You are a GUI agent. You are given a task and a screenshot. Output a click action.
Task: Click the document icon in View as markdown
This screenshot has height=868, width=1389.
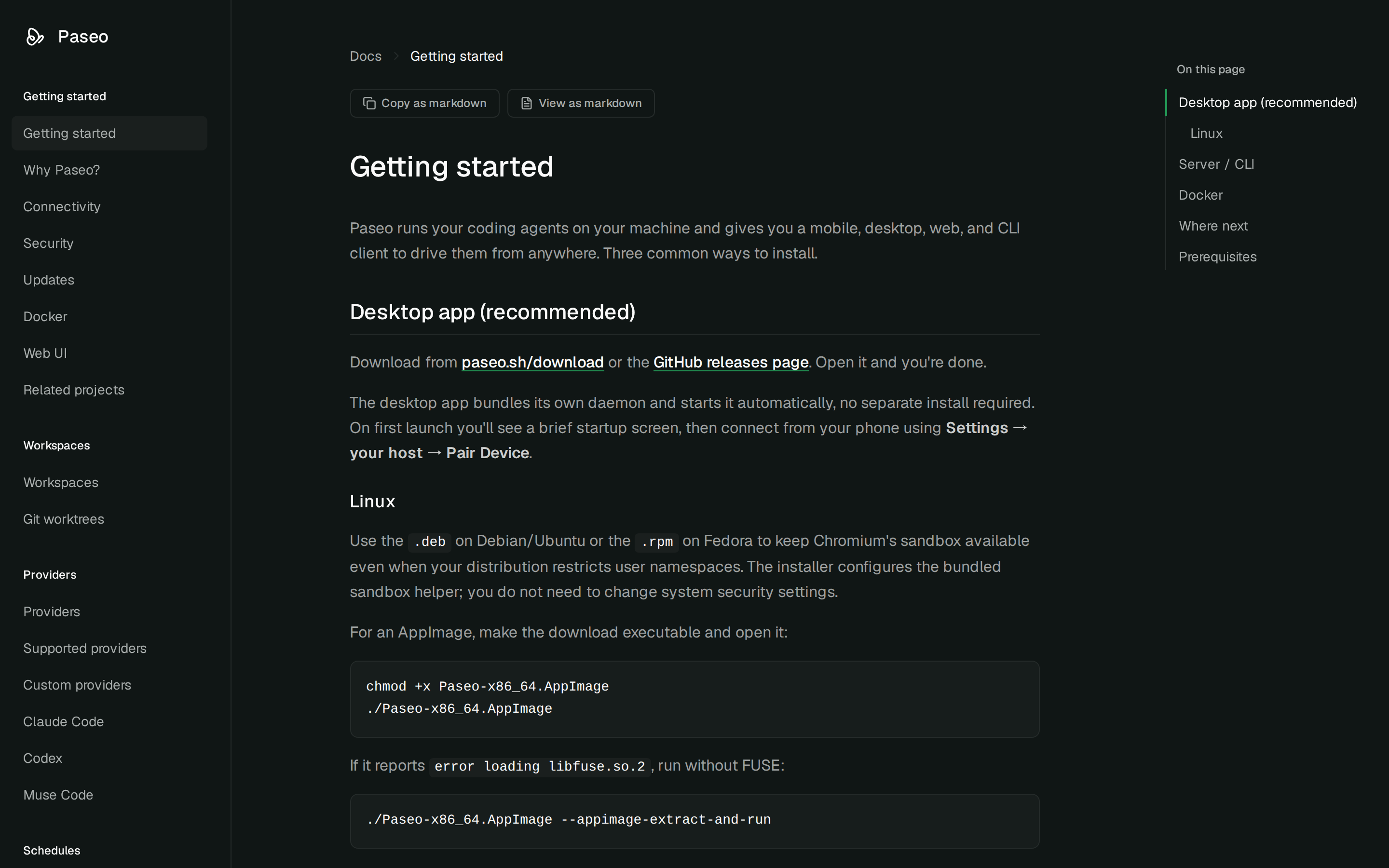point(526,103)
